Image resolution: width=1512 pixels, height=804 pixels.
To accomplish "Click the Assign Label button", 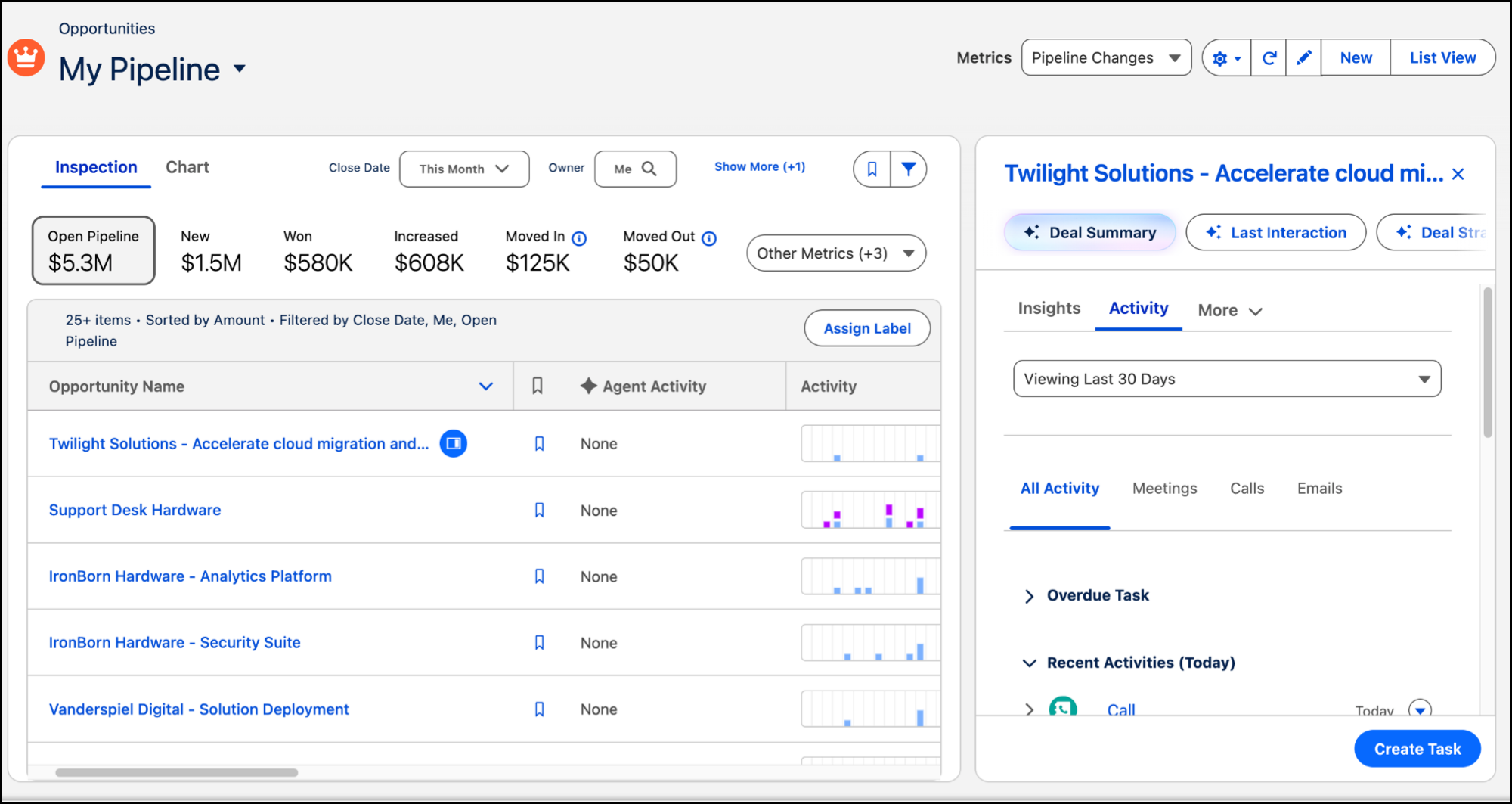I will click(x=867, y=328).
